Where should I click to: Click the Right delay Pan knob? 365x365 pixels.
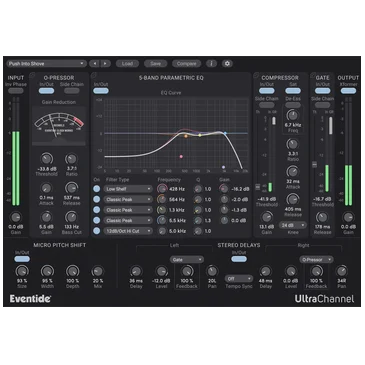pos(342,271)
